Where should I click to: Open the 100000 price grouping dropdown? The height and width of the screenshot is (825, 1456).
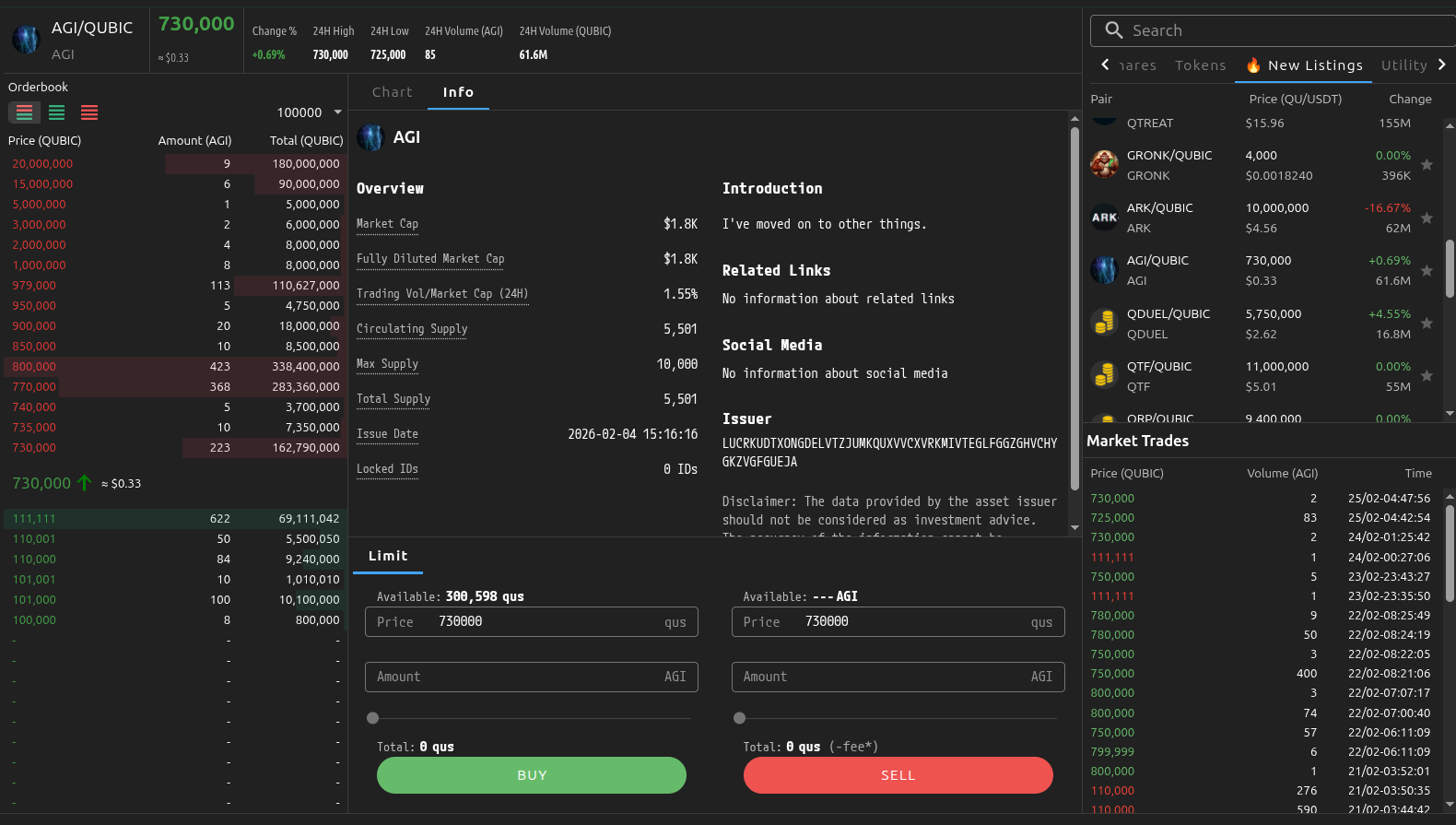(310, 112)
